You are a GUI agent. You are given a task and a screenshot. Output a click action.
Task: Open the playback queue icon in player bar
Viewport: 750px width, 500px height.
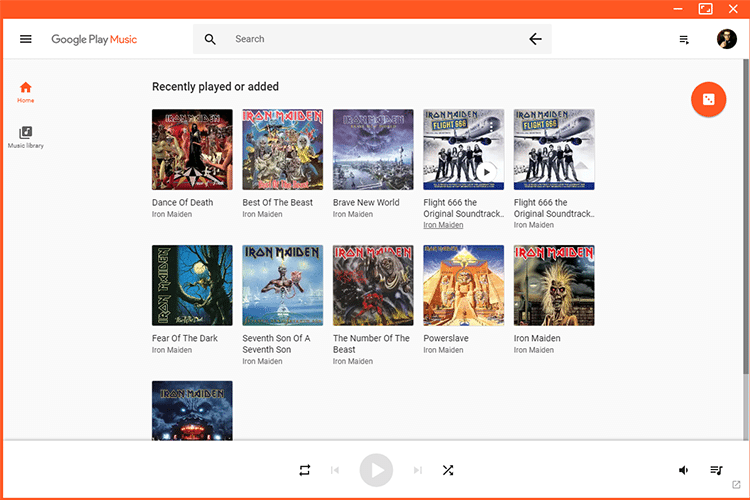(716, 470)
